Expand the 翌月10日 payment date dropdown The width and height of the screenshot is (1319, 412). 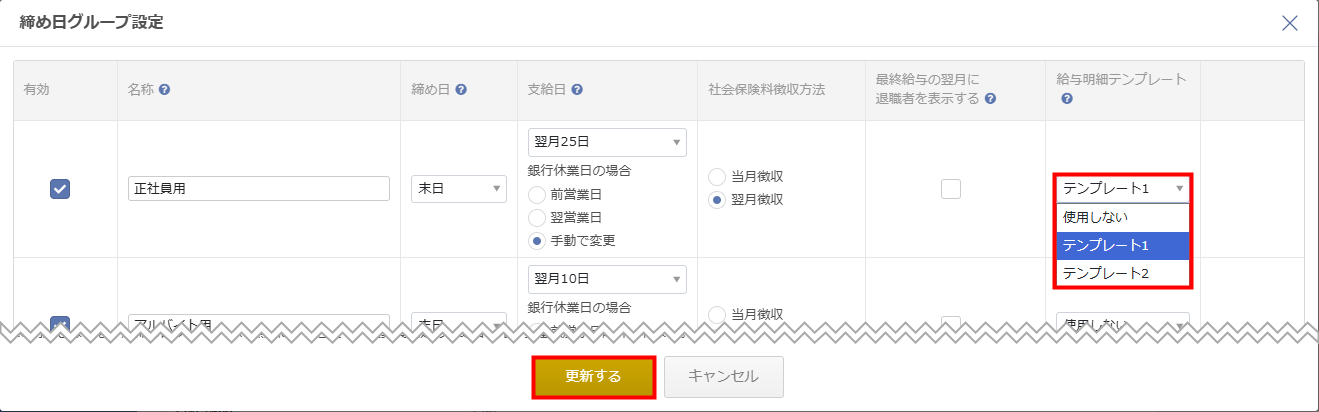606,279
